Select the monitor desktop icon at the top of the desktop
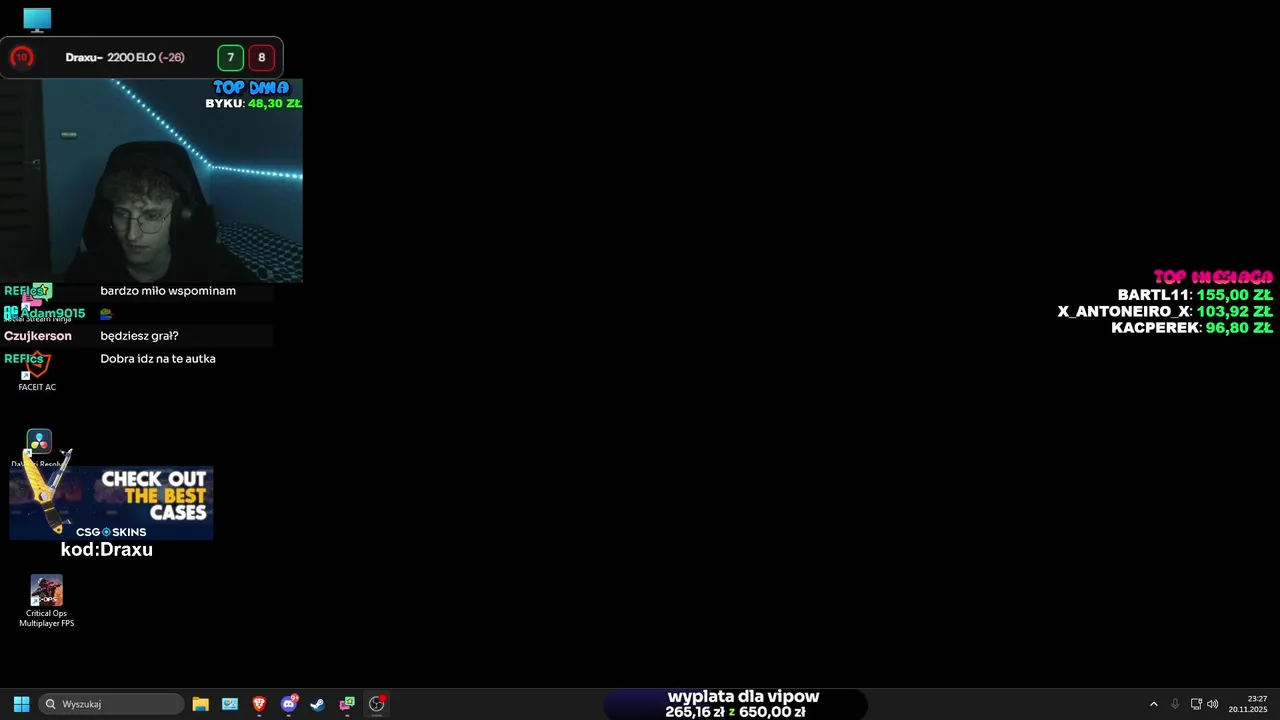Image resolution: width=1280 pixels, height=720 pixels. (x=37, y=19)
